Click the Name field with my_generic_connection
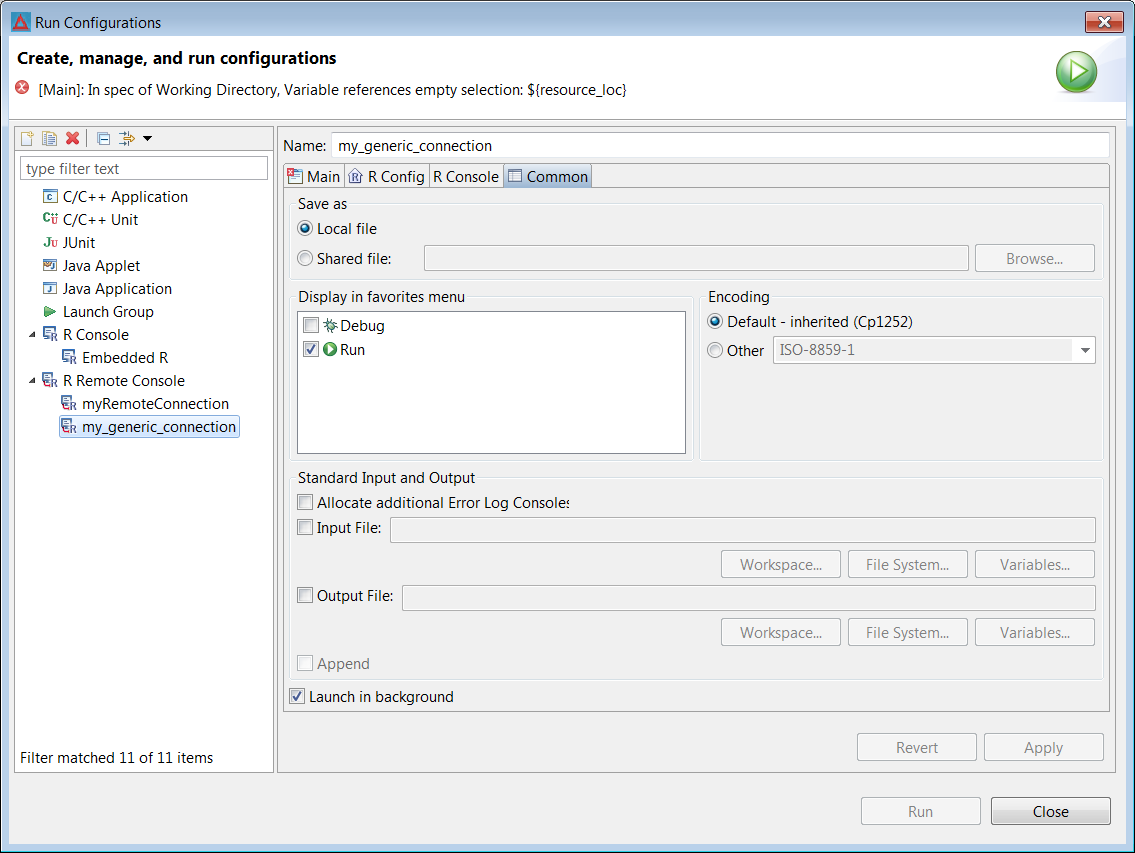The width and height of the screenshot is (1135, 853). [x=720, y=146]
